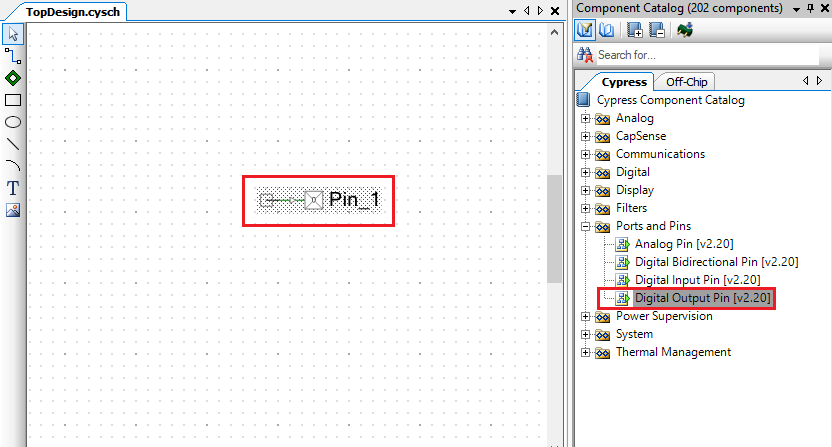
Task: Click the Digital Input Pin component icon
Action: click(622, 280)
